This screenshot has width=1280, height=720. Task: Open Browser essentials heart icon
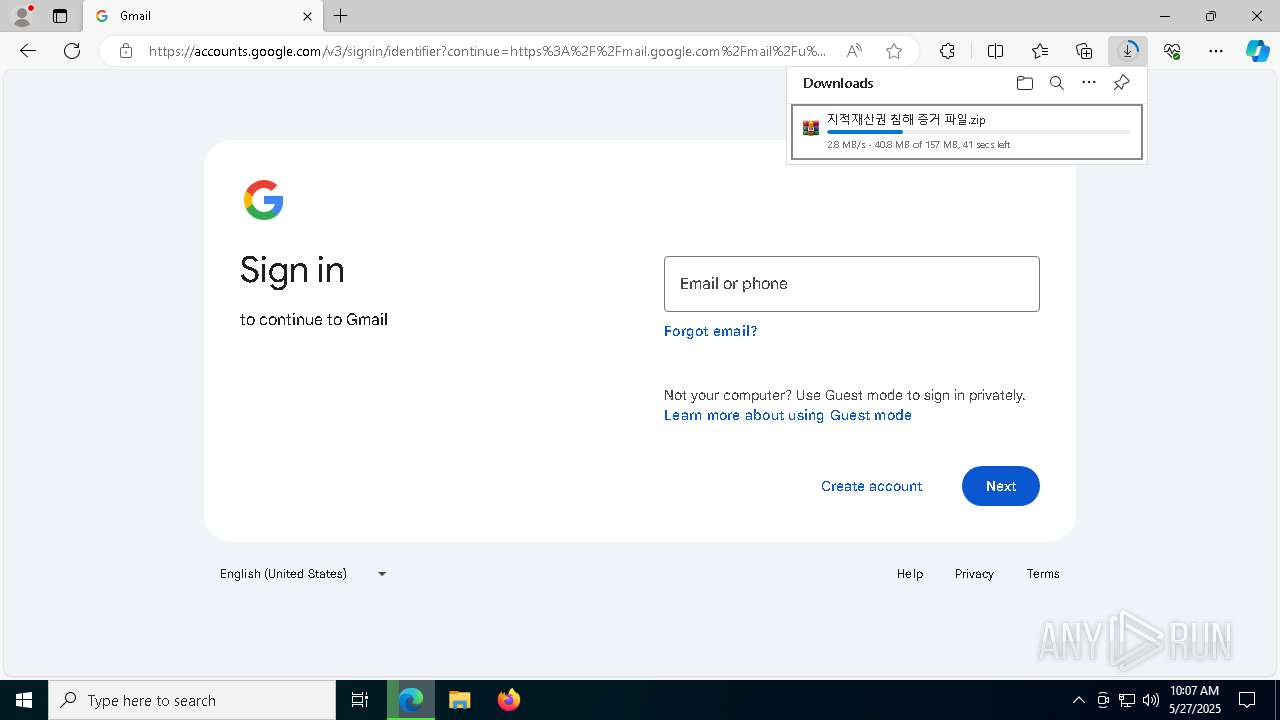click(x=1172, y=51)
